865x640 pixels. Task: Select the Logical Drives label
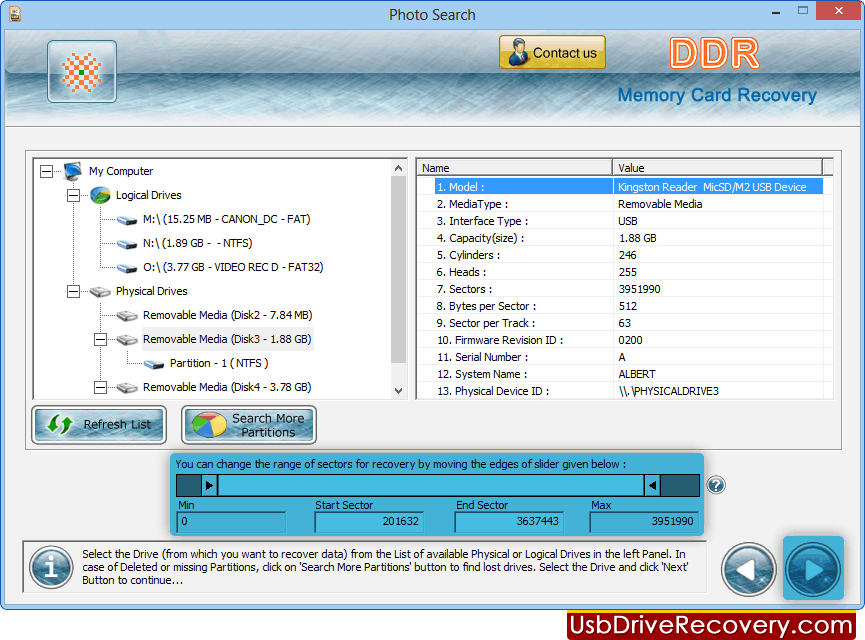(148, 195)
